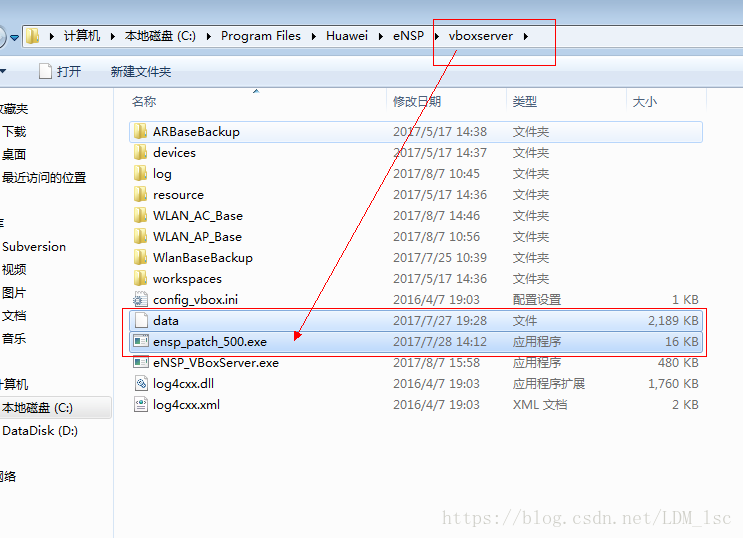
Task: Click the eNSP_VBoxServer.exe application icon
Action: click(x=141, y=362)
